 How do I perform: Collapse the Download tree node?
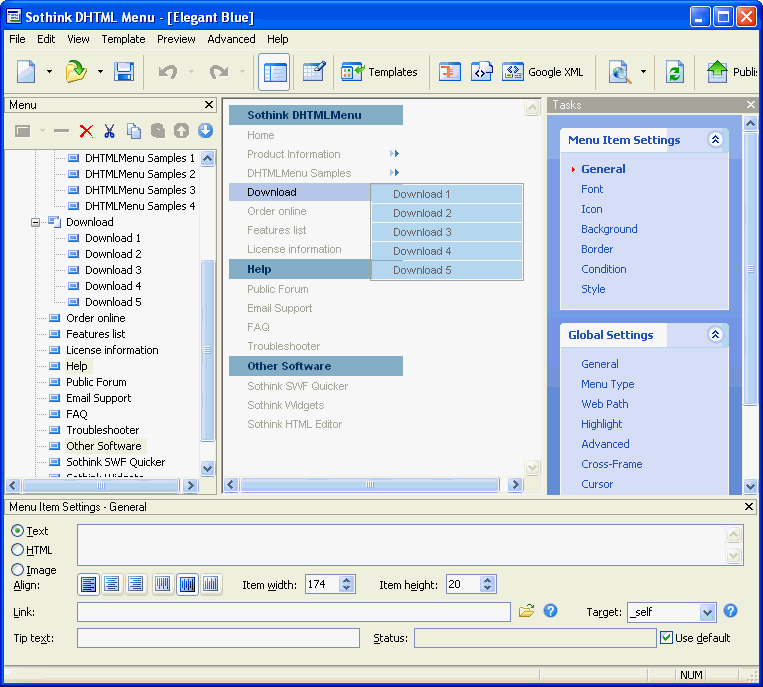(x=36, y=222)
